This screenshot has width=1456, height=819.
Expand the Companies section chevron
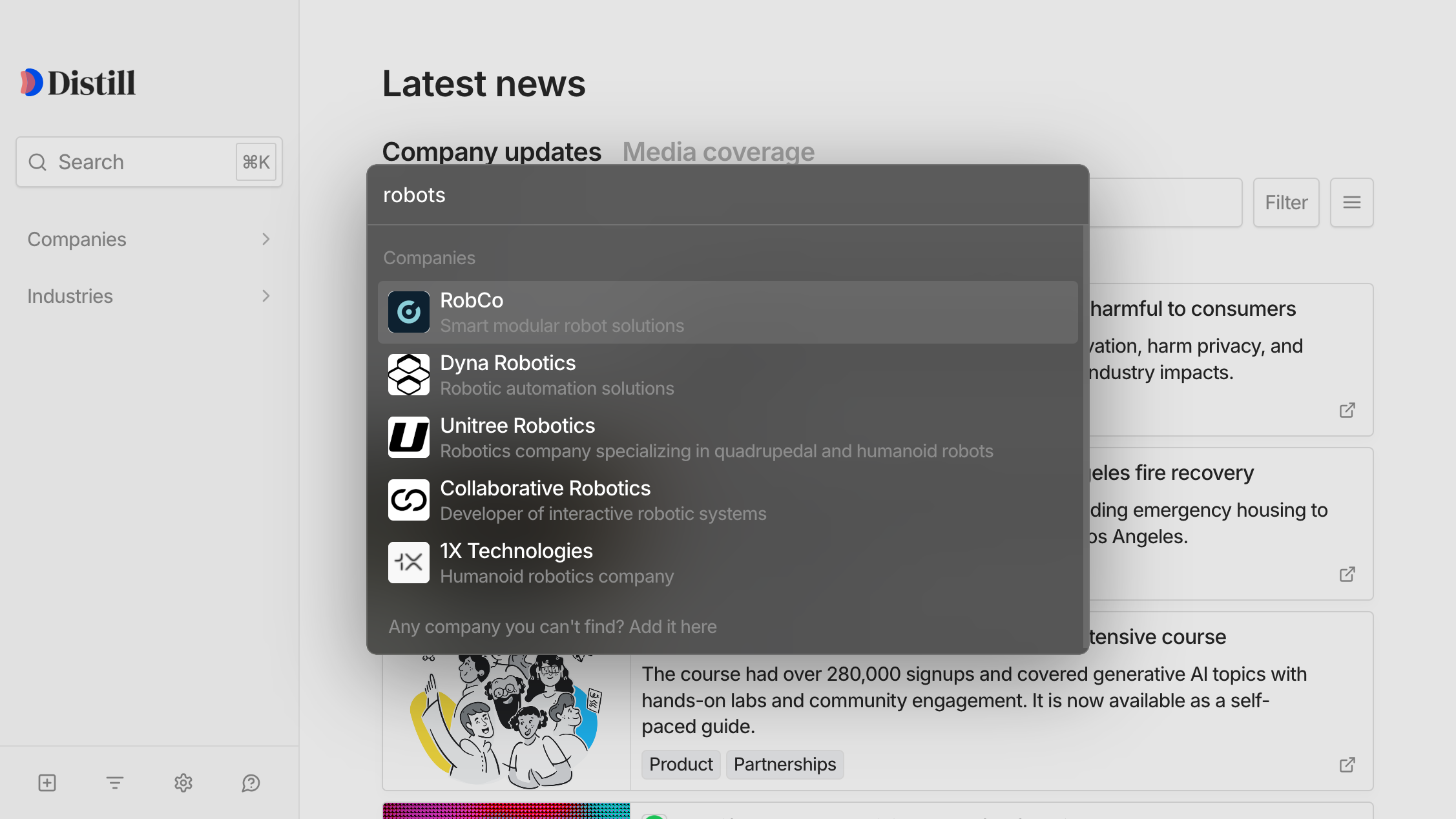pos(265,239)
